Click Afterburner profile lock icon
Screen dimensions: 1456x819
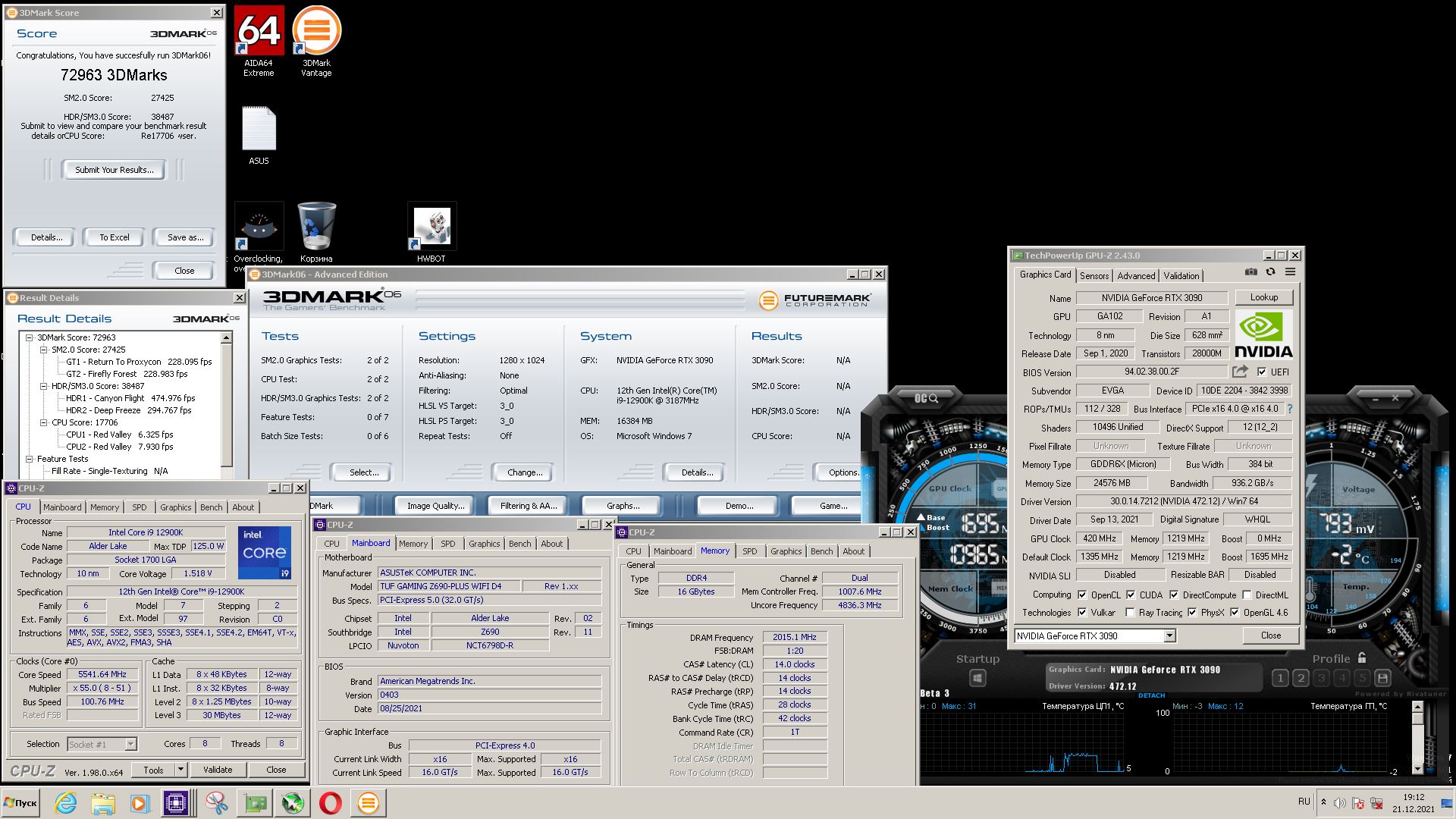click(x=1362, y=657)
